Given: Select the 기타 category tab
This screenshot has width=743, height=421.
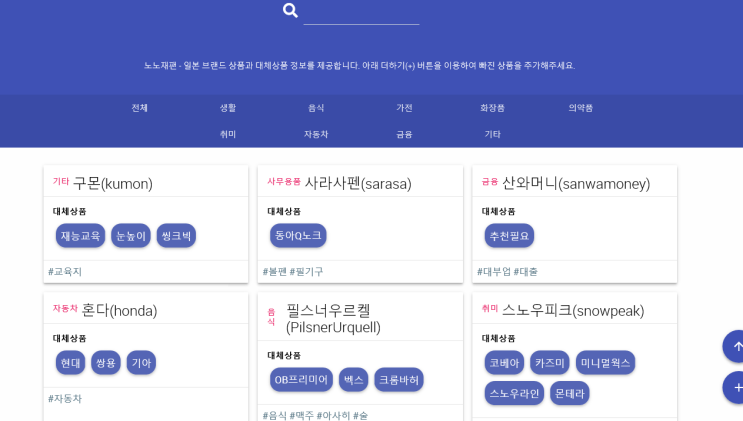Looking at the screenshot, I should click(492, 134).
